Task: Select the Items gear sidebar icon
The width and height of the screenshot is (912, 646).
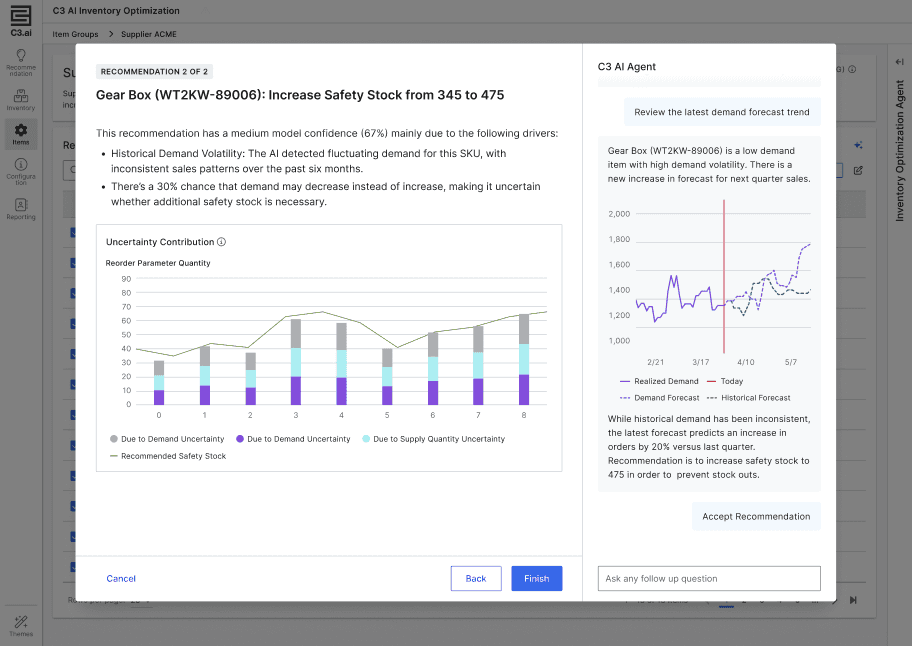Action: (21, 134)
